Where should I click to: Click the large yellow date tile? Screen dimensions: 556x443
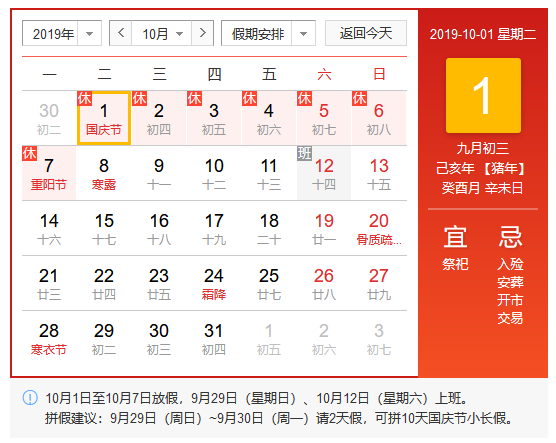coord(483,95)
